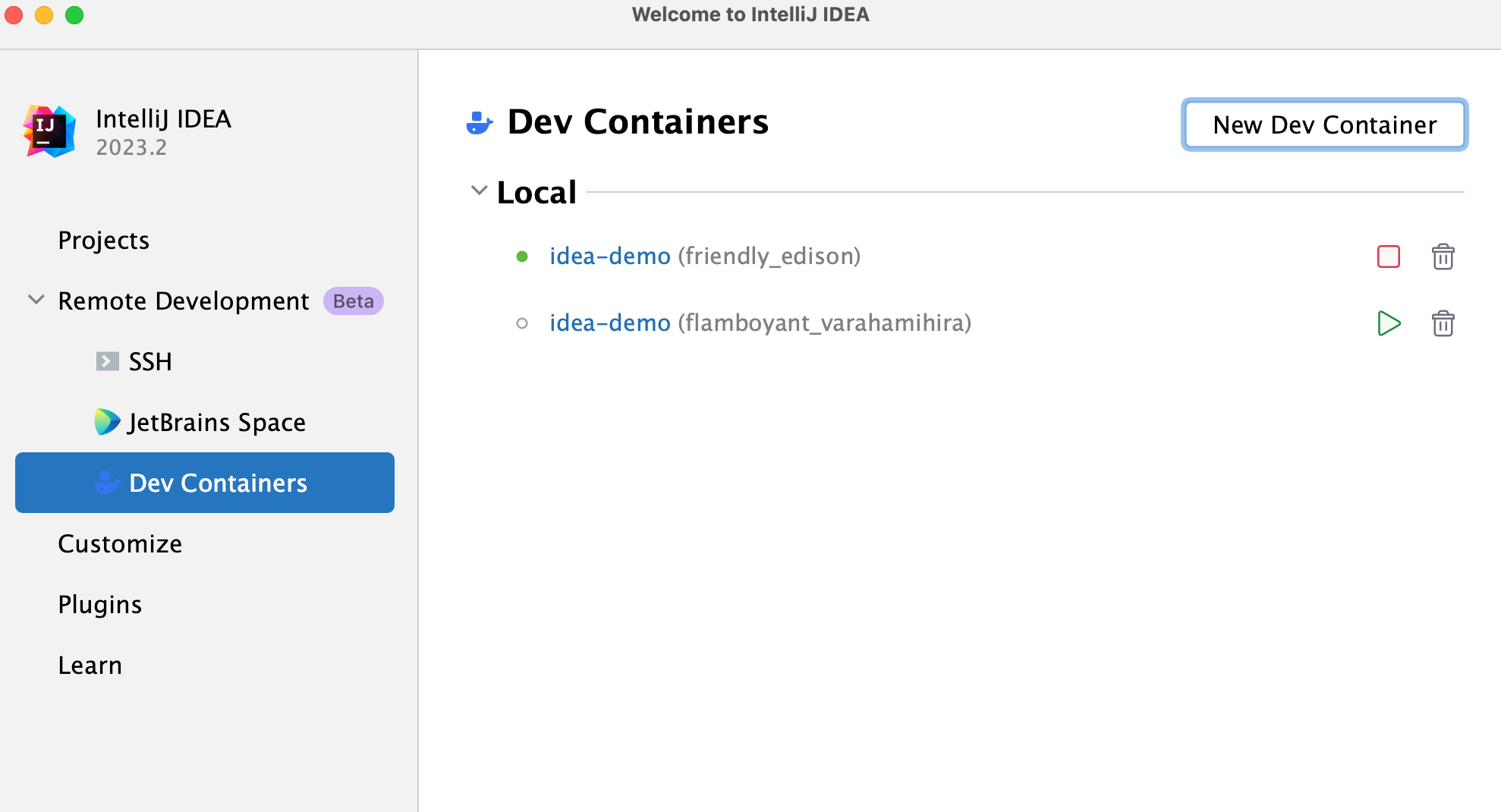Open the idea-demo link for flamboyant_varahamihira
Screen dimensions: 1501x812
pos(610,323)
